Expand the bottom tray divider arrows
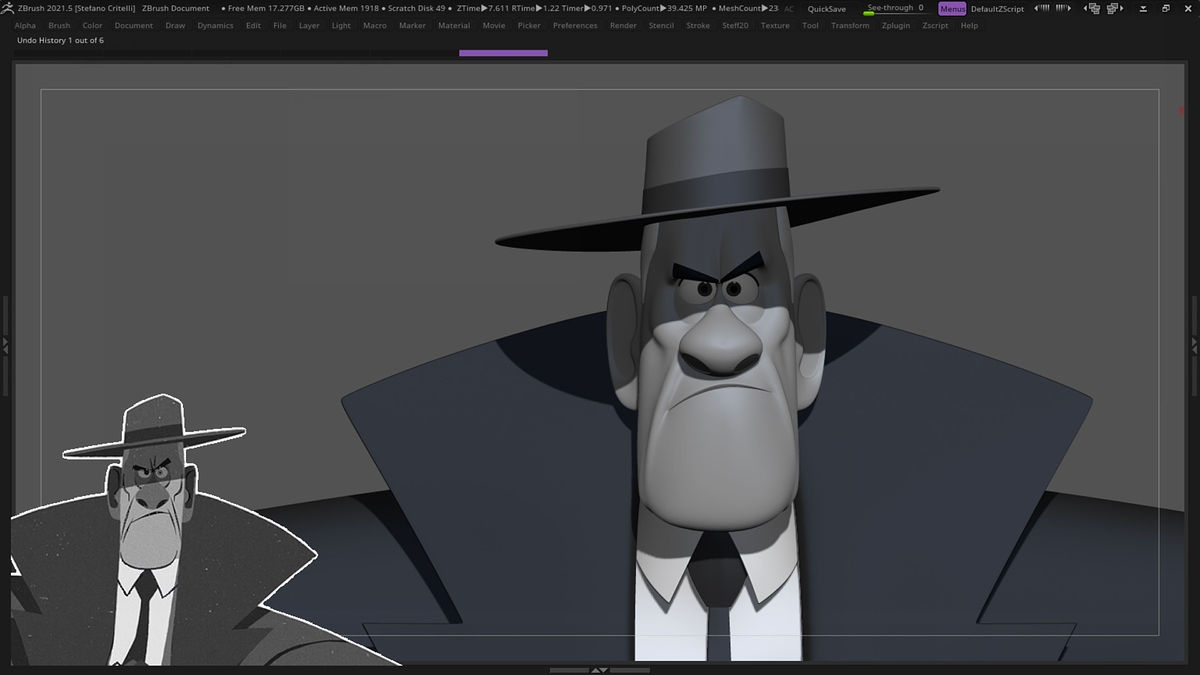The width and height of the screenshot is (1200, 675). (x=599, y=670)
